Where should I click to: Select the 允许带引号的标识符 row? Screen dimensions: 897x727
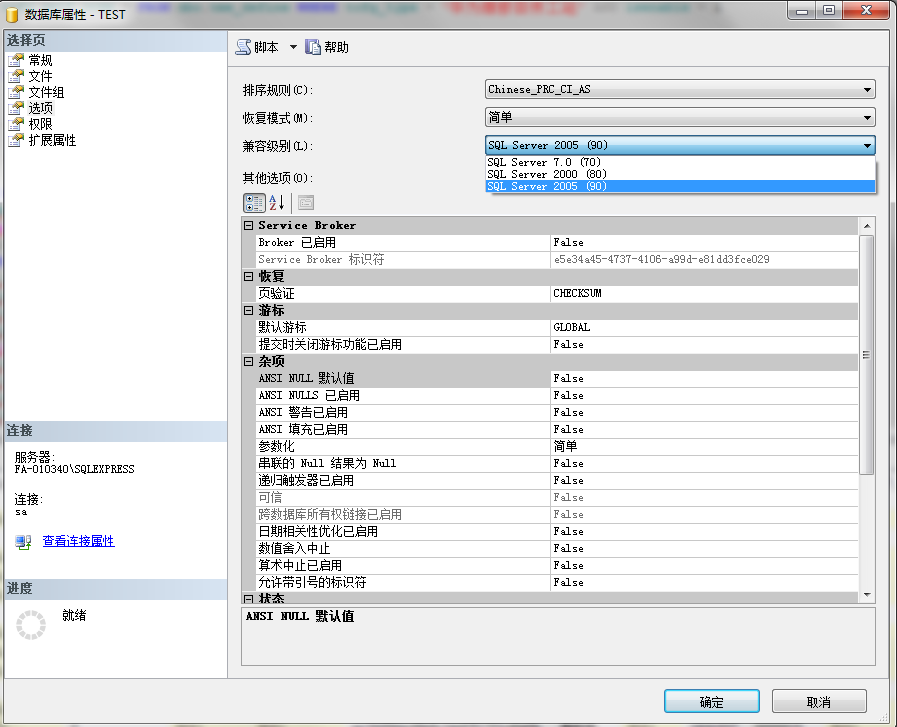point(557,582)
